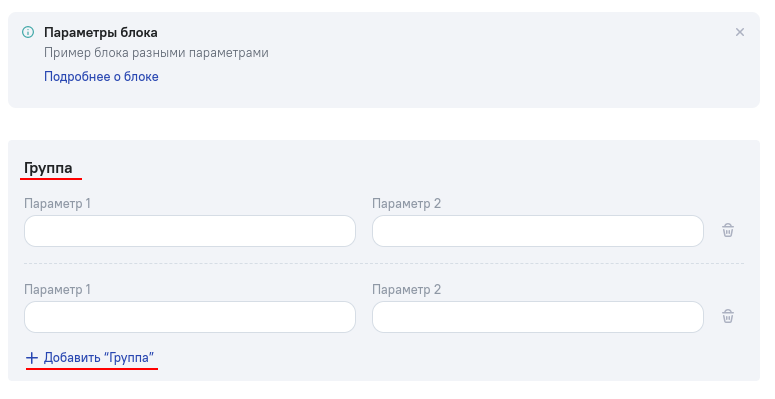Click the Параметры блока banner title
Screen dimensions: 775x399
coord(101,33)
